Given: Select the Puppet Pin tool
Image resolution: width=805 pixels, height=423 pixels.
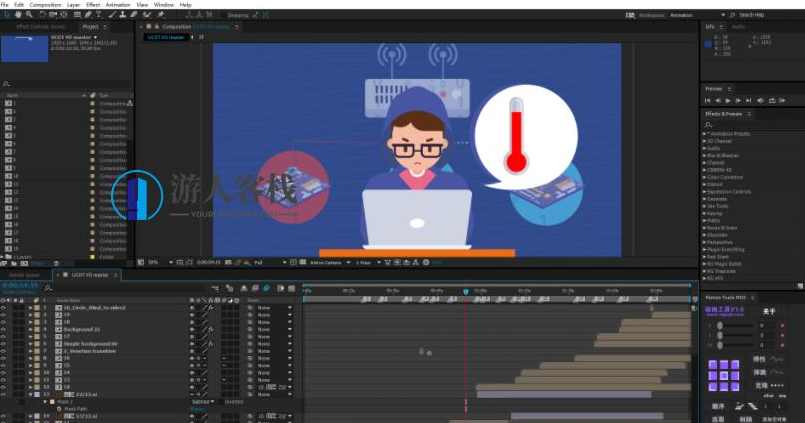Looking at the screenshot, I should pos(161,15).
